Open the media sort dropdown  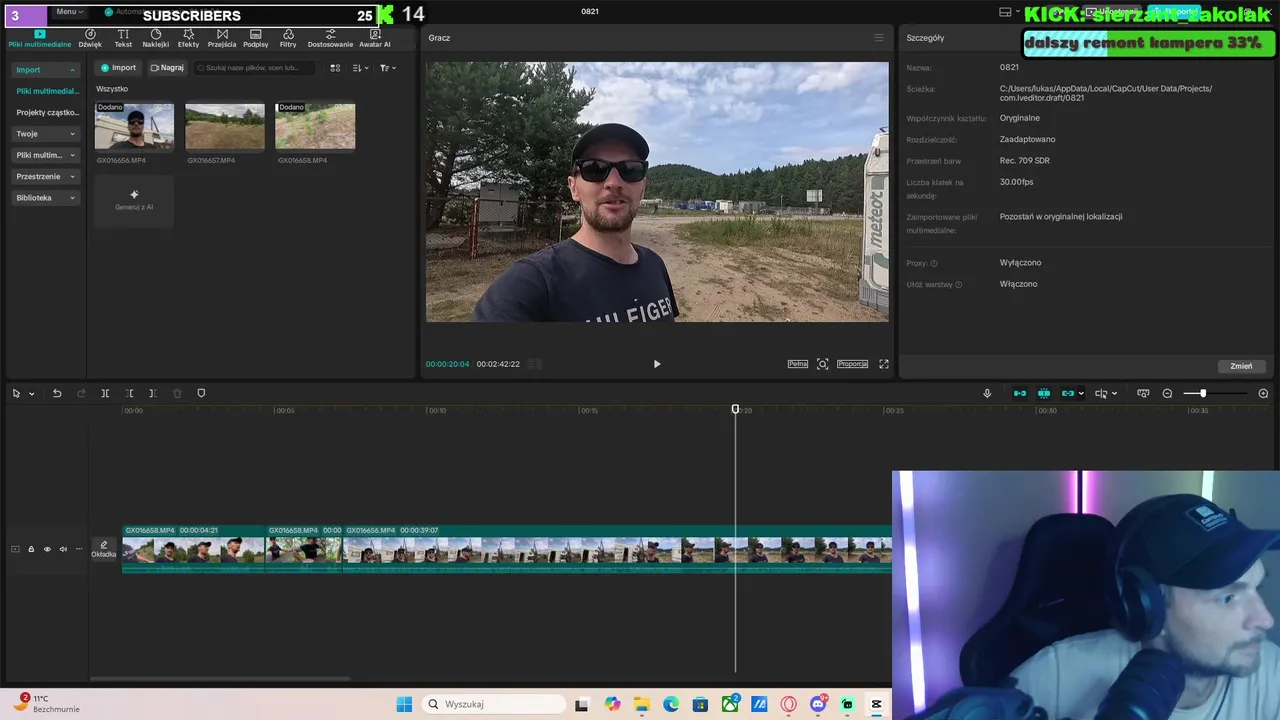point(360,68)
